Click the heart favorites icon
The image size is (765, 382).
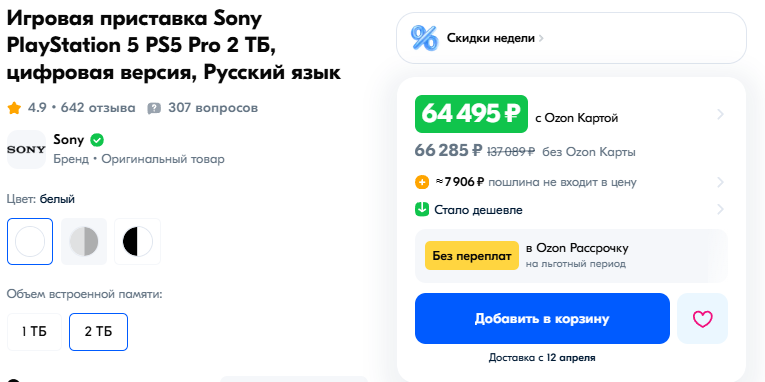click(703, 319)
